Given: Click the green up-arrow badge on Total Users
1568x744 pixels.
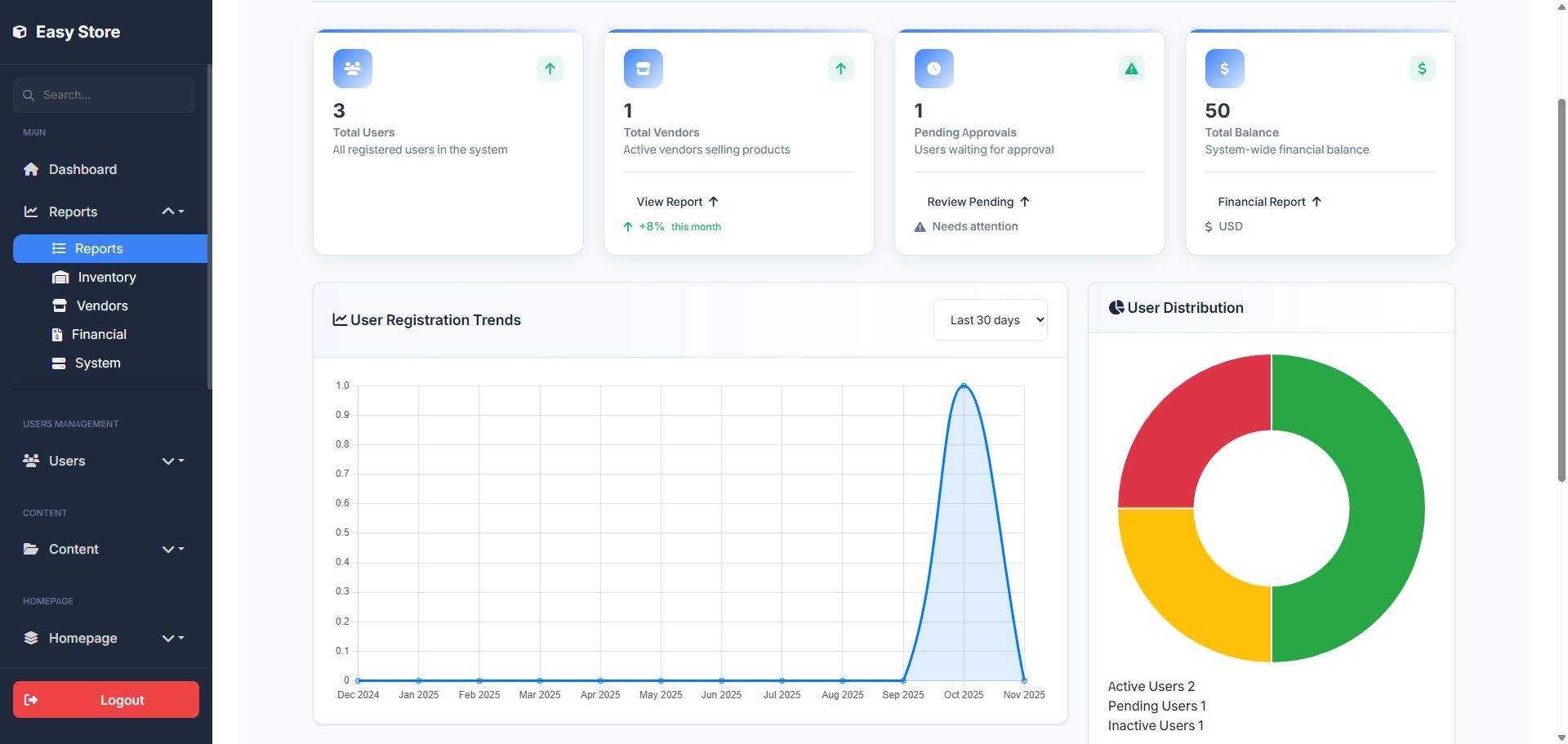Looking at the screenshot, I should (x=550, y=69).
